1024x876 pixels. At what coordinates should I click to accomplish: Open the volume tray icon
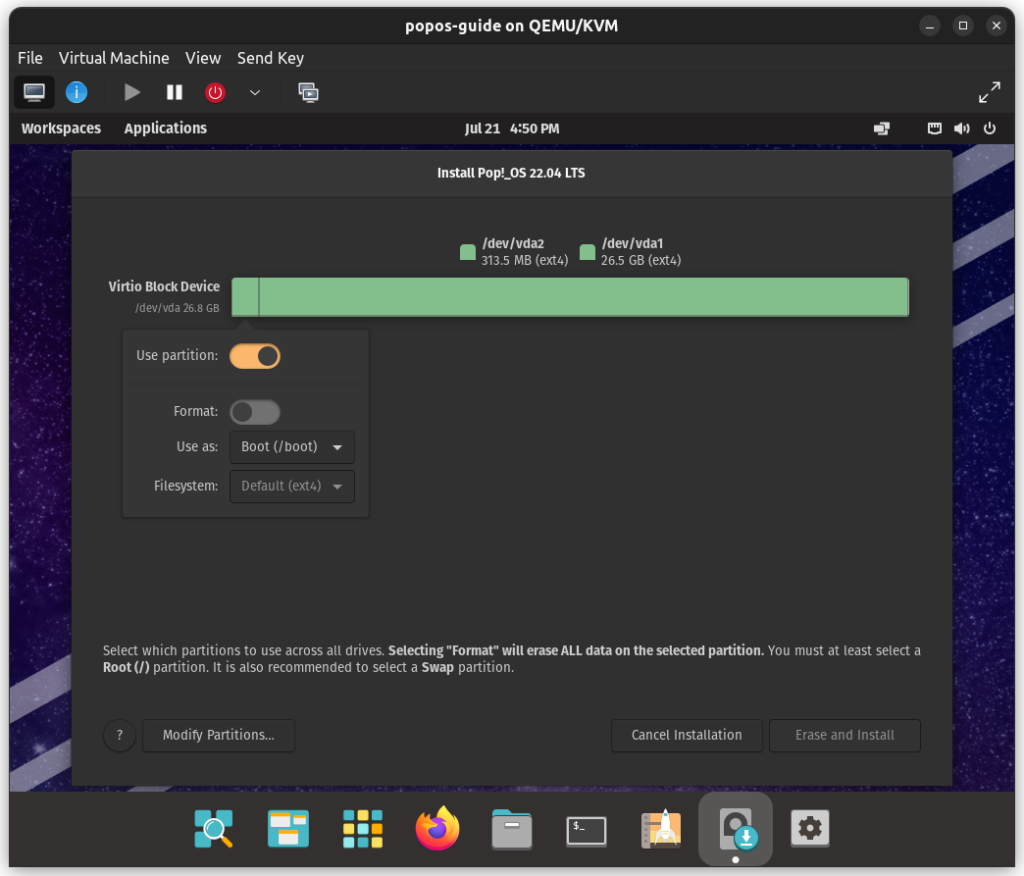[961, 129]
